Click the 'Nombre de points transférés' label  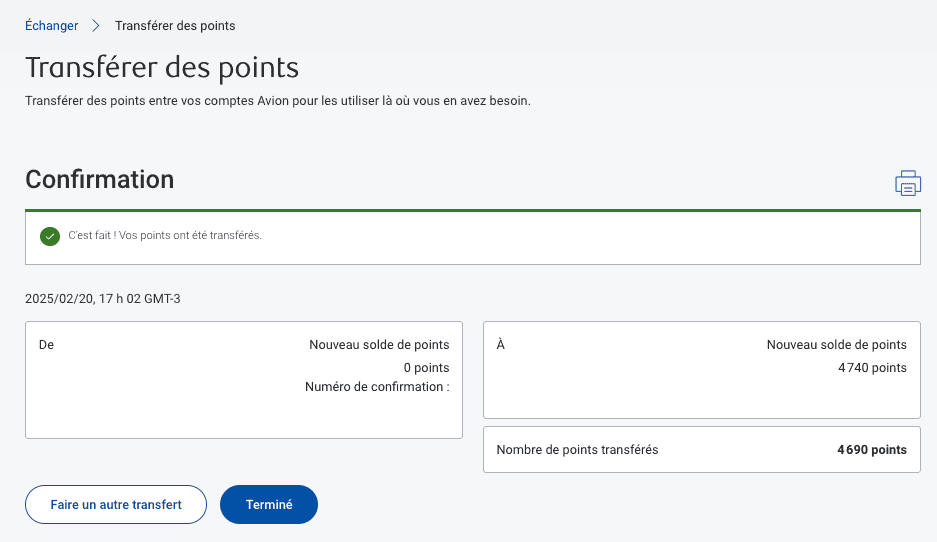577,450
